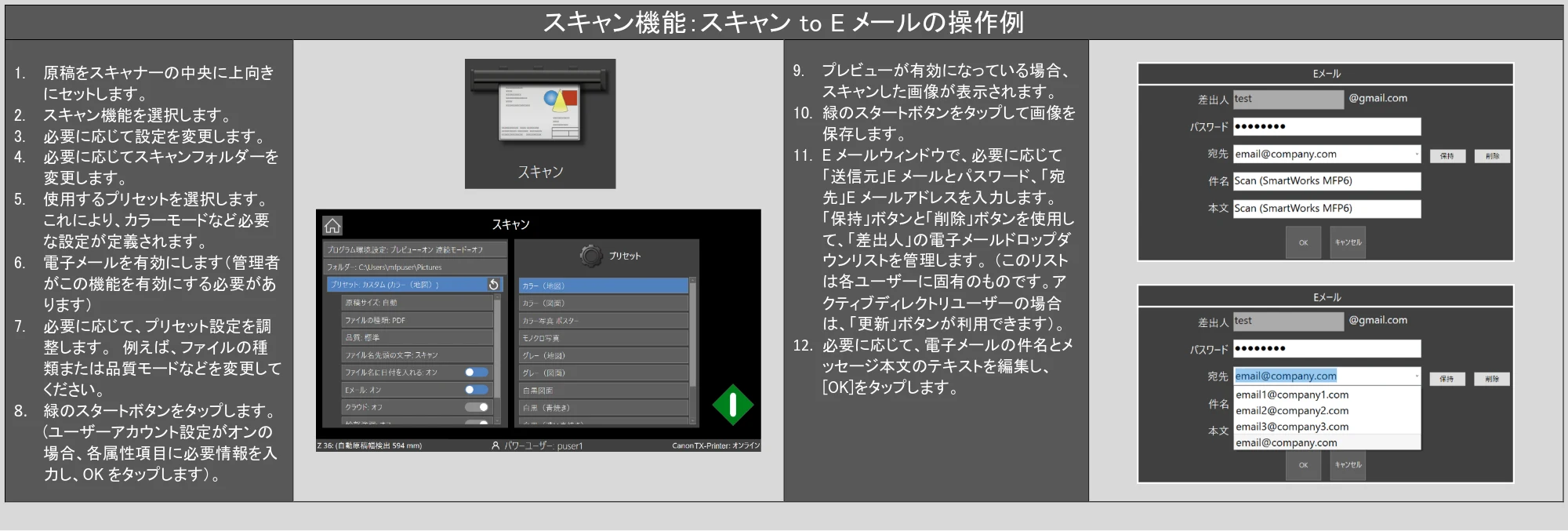Select the 白黒（青焼き） preset
The width and height of the screenshot is (1568, 531).
pyautogui.click(x=603, y=408)
